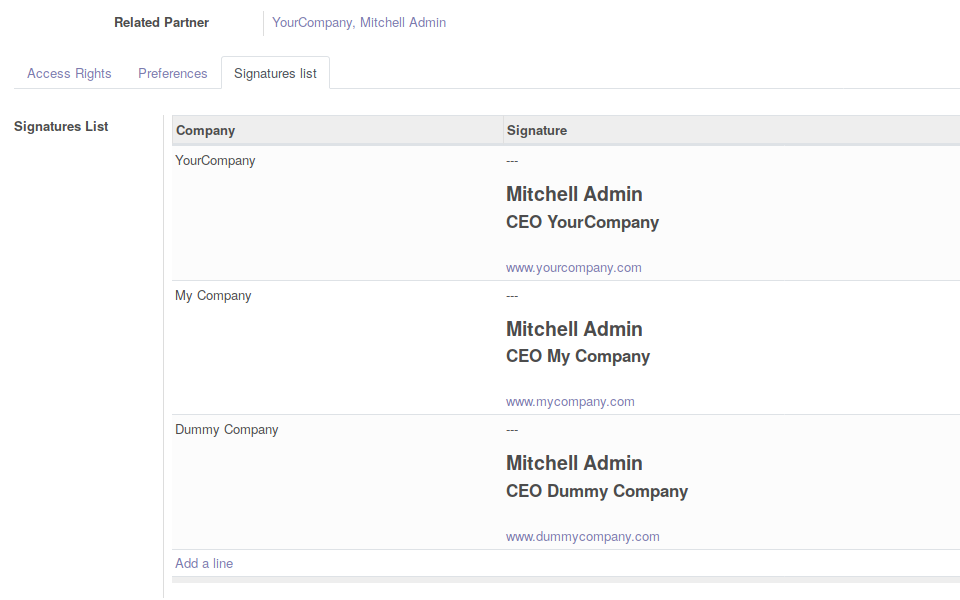
Task: Select the YourCompany row company cell
Action: point(337,213)
